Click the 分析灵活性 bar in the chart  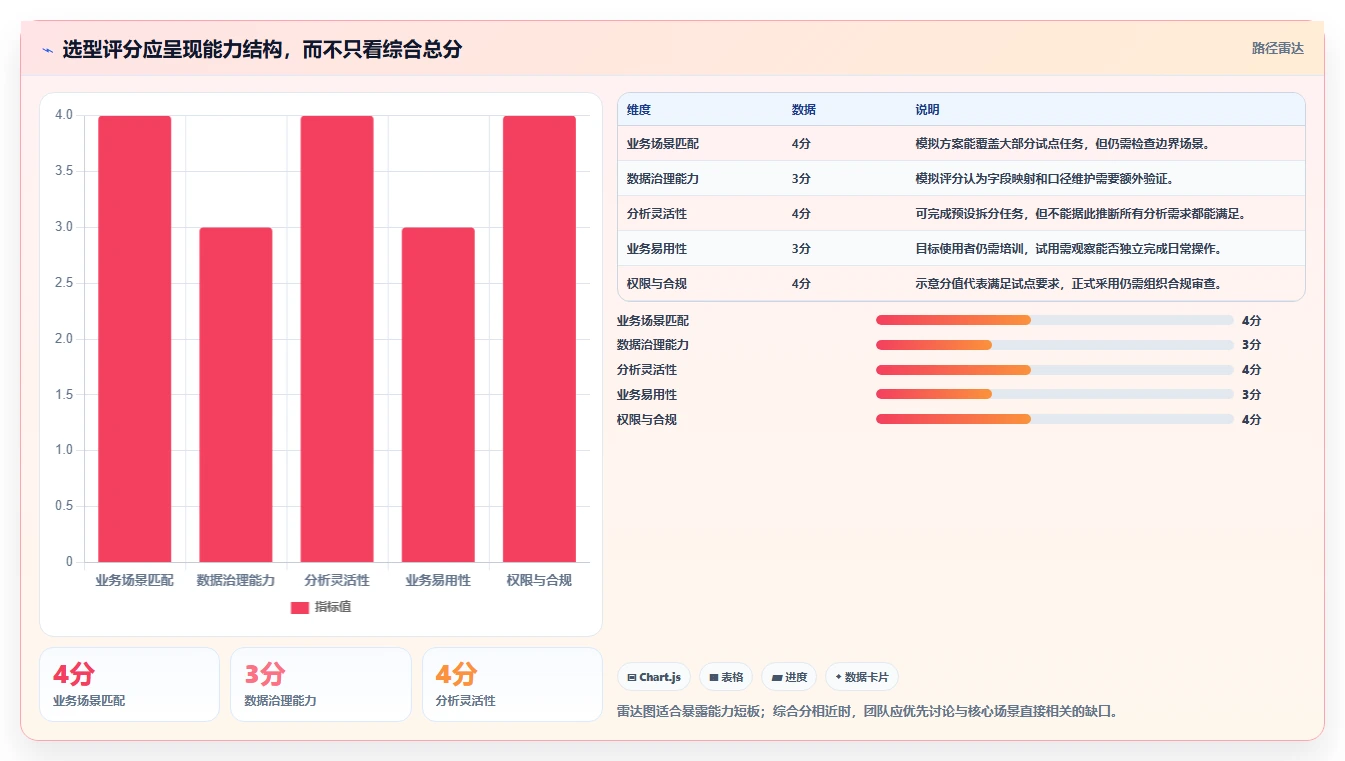337,339
